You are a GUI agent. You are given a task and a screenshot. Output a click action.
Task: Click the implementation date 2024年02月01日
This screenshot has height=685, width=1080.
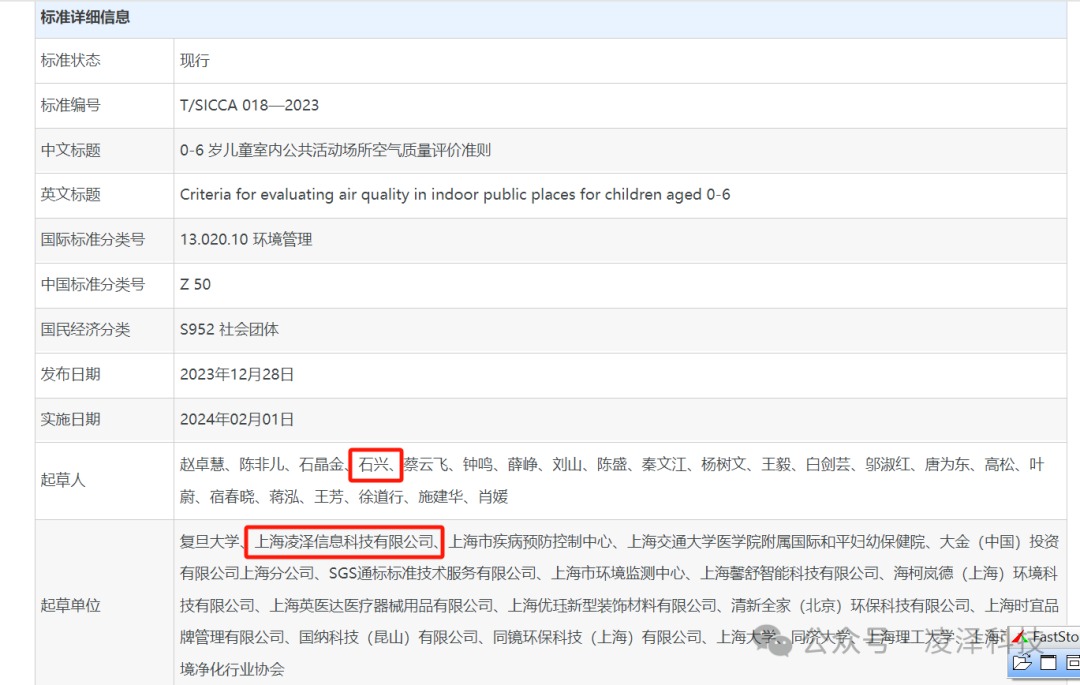coord(237,419)
